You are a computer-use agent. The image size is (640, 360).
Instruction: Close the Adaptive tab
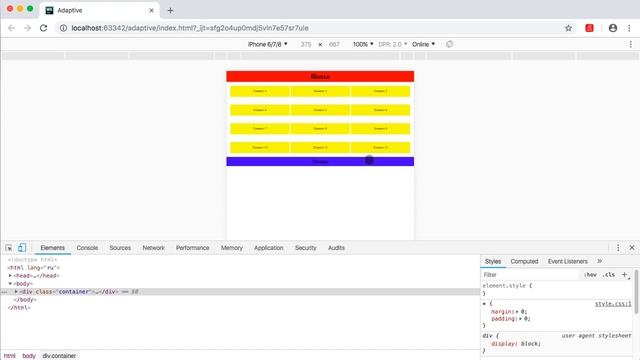(151, 11)
